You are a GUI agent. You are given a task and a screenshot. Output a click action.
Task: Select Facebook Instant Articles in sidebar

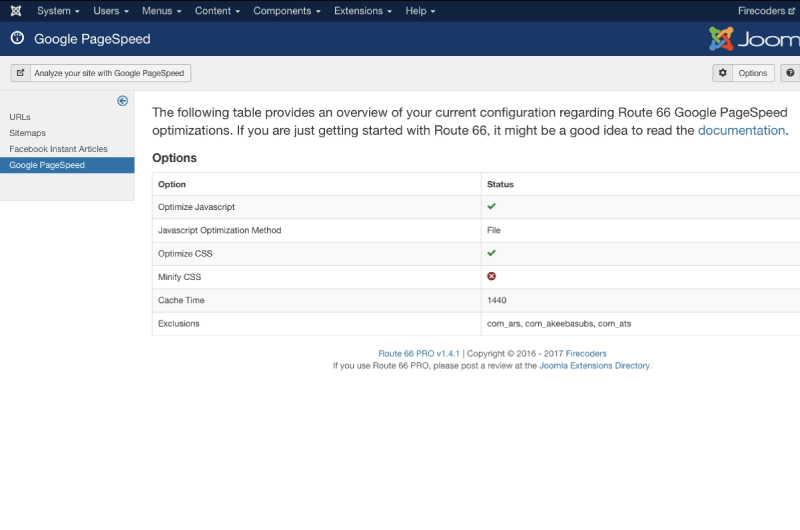58,149
